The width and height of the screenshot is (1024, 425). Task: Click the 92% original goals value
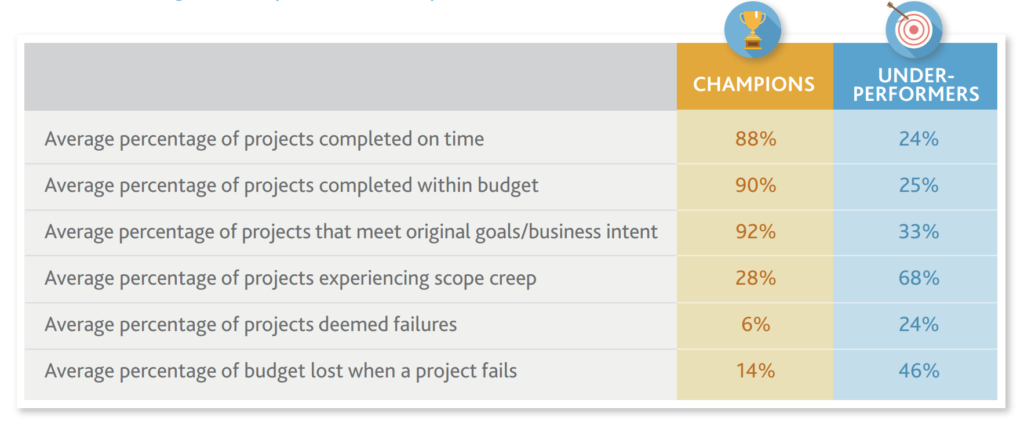tap(755, 232)
